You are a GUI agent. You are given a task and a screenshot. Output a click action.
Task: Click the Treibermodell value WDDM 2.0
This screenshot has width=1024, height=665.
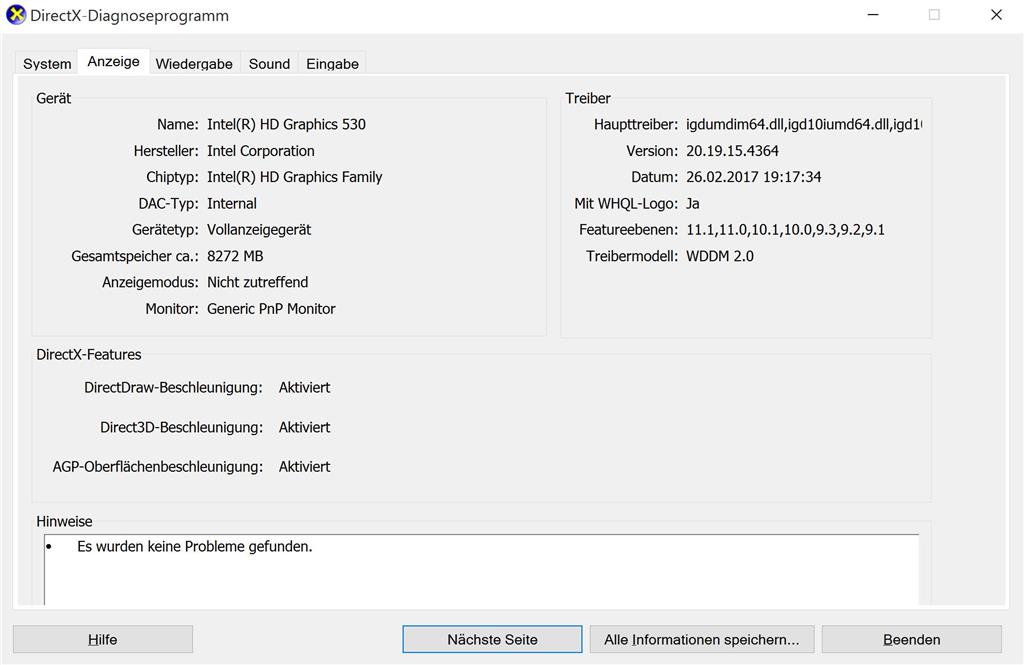720,256
